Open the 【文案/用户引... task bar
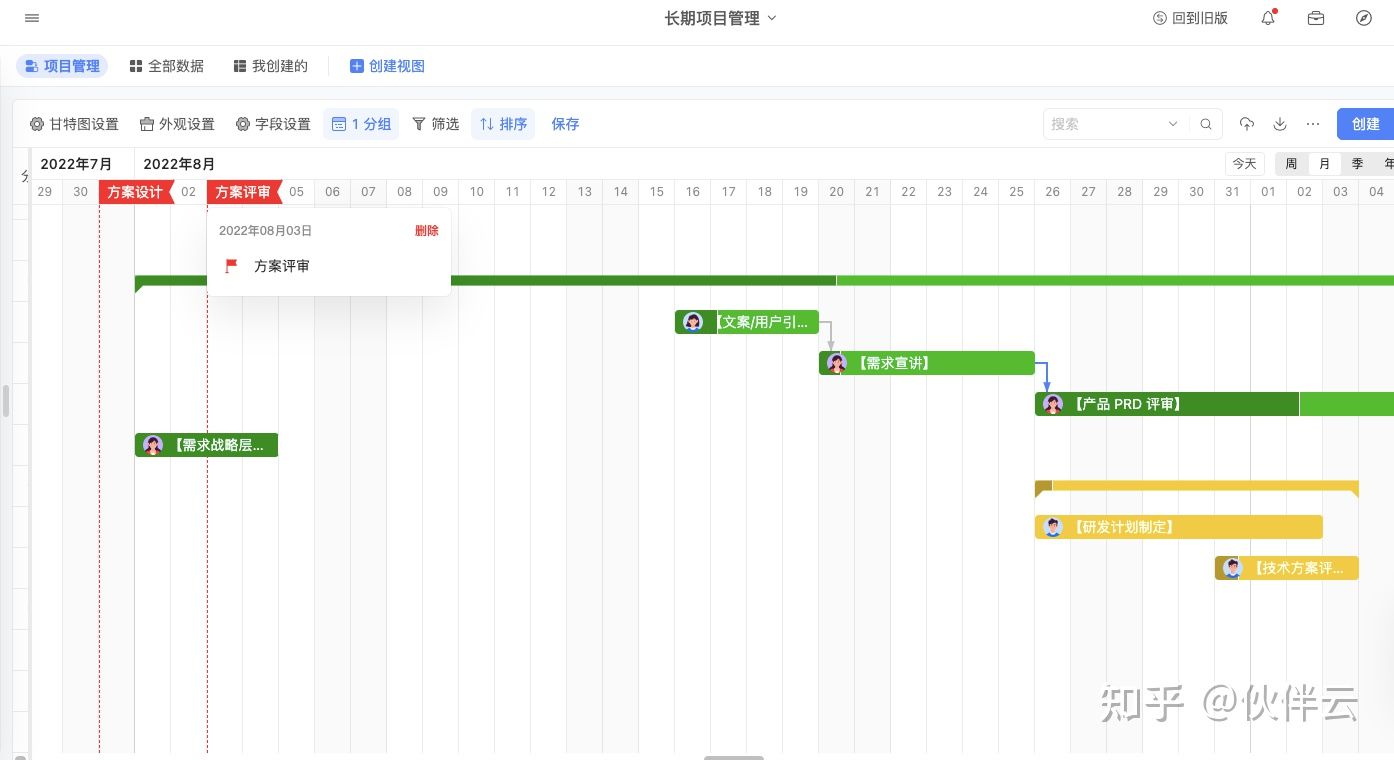This screenshot has height=760, width=1394. point(747,322)
